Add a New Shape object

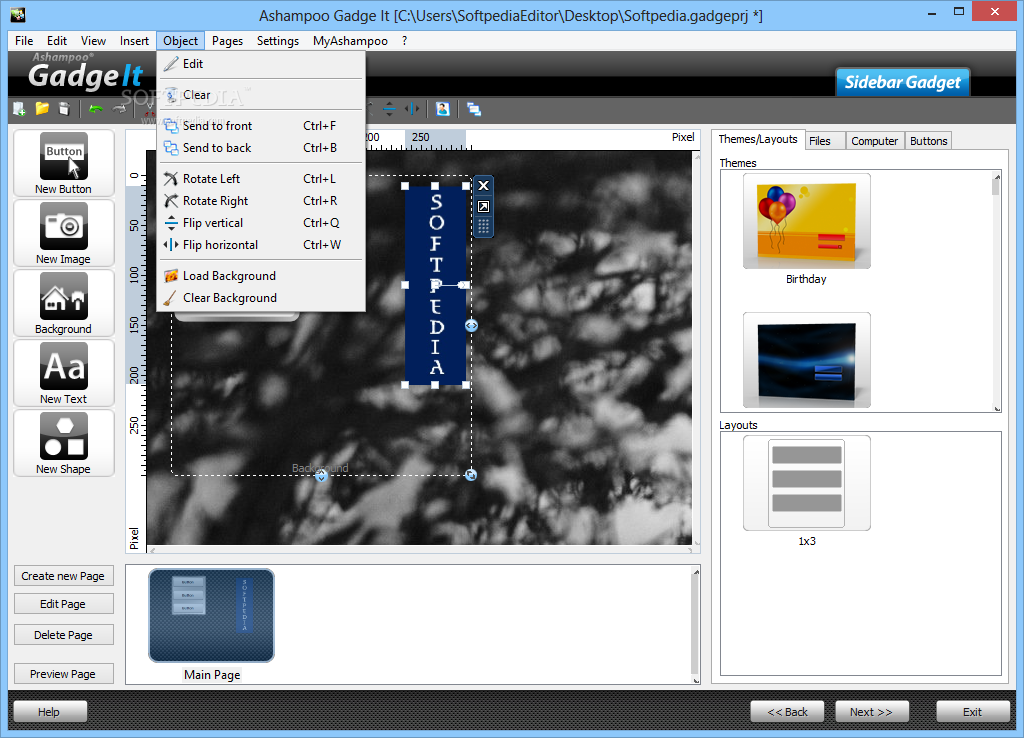click(63, 443)
